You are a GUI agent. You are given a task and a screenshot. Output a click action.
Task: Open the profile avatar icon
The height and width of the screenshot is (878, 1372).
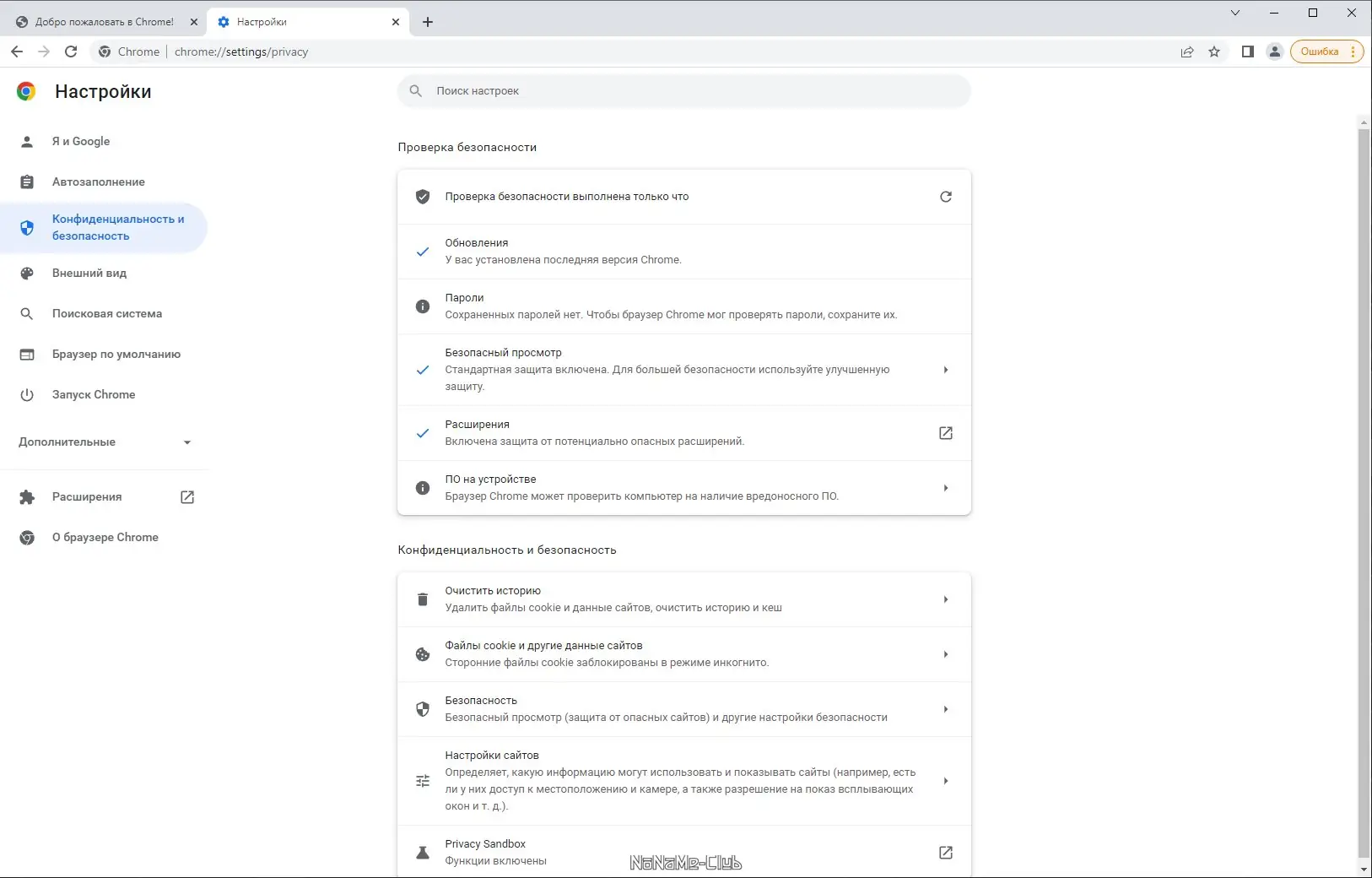[x=1275, y=51]
